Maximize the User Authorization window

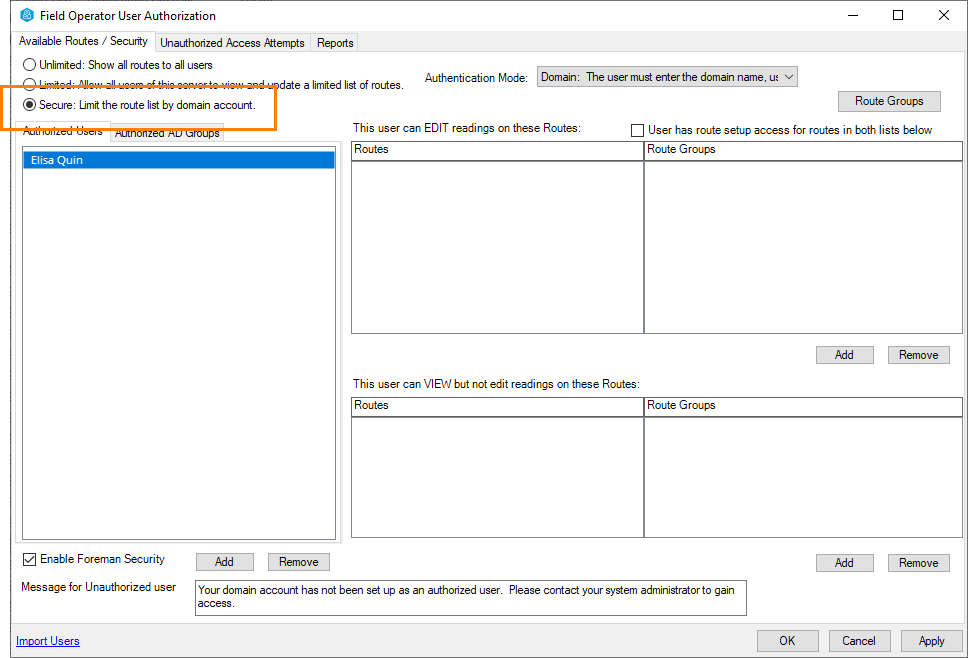[x=897, y=16]
